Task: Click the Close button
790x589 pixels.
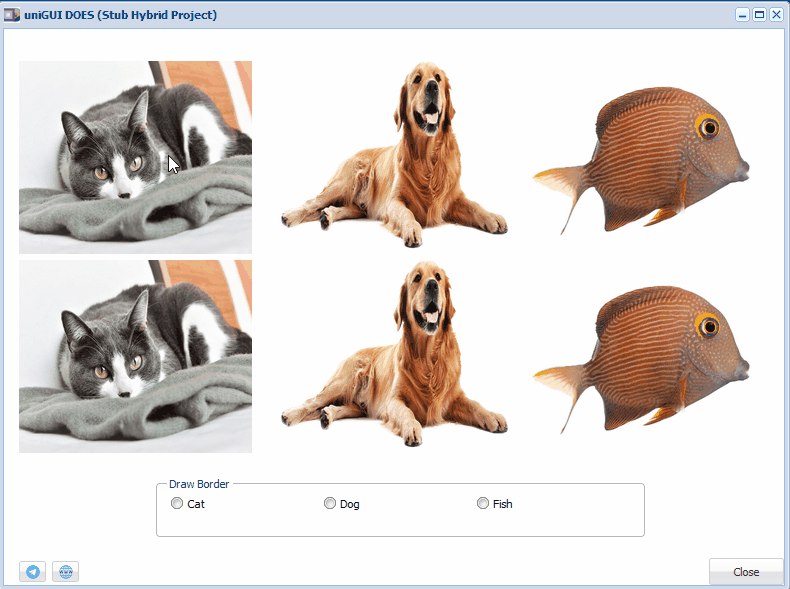Action: tap(746, 572)
